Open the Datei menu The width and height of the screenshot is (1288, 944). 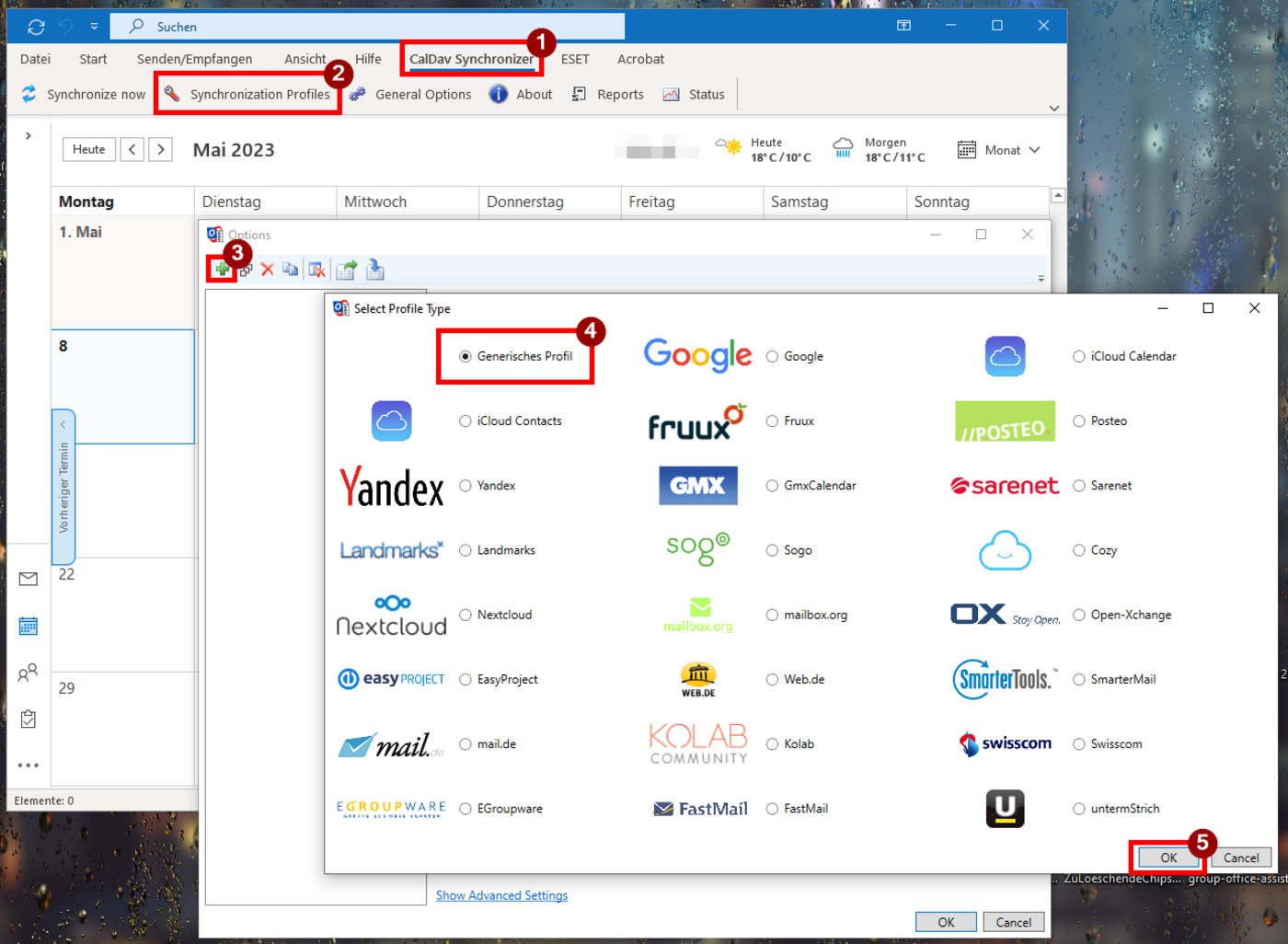35,59
